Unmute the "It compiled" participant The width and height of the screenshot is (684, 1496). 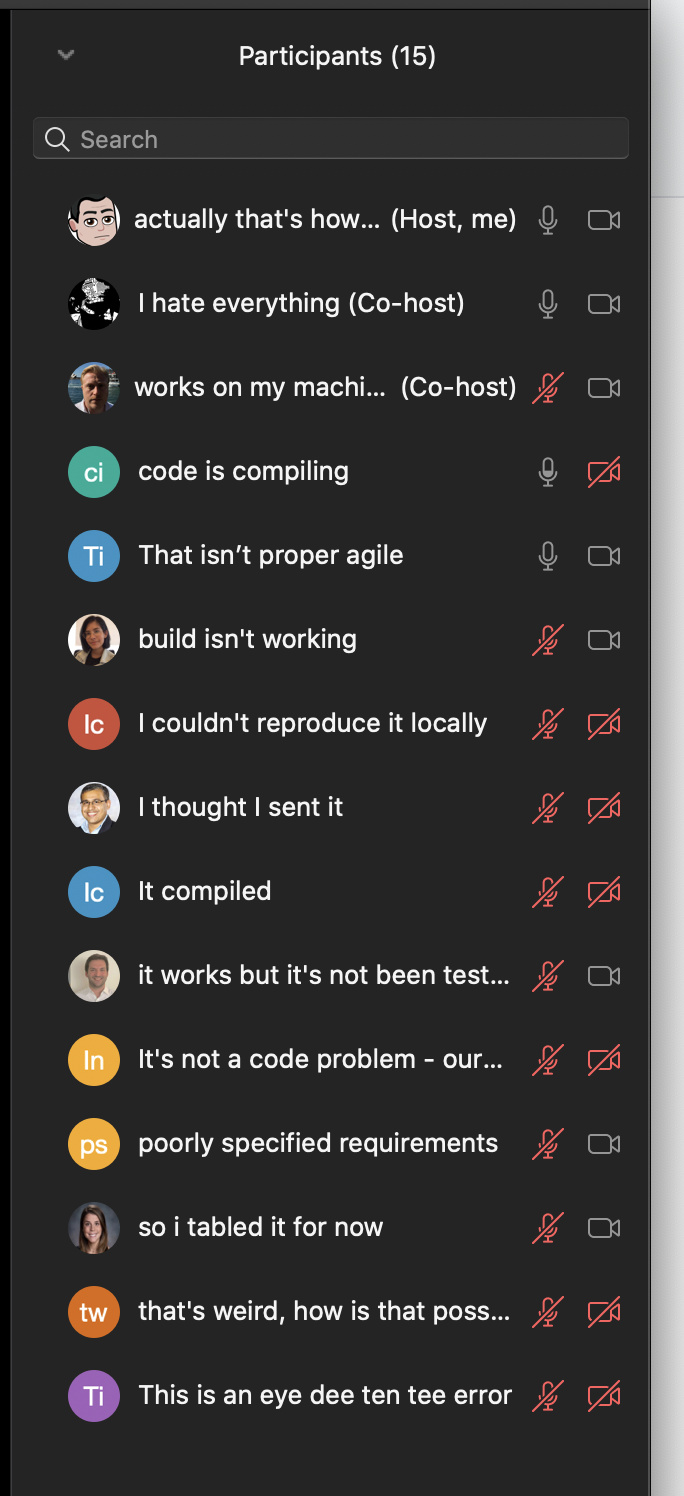547,892
